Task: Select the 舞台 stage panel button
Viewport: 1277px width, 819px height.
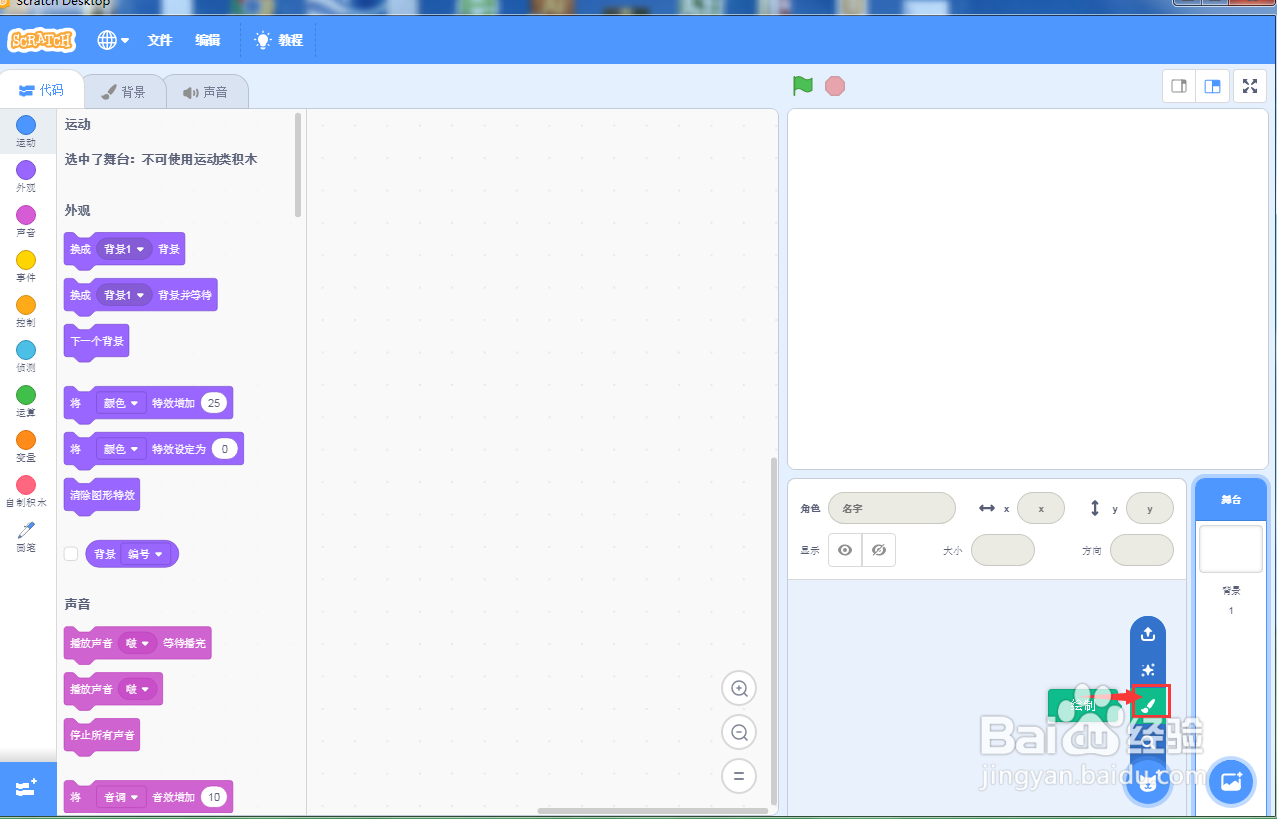Action: pos(1230,499)
